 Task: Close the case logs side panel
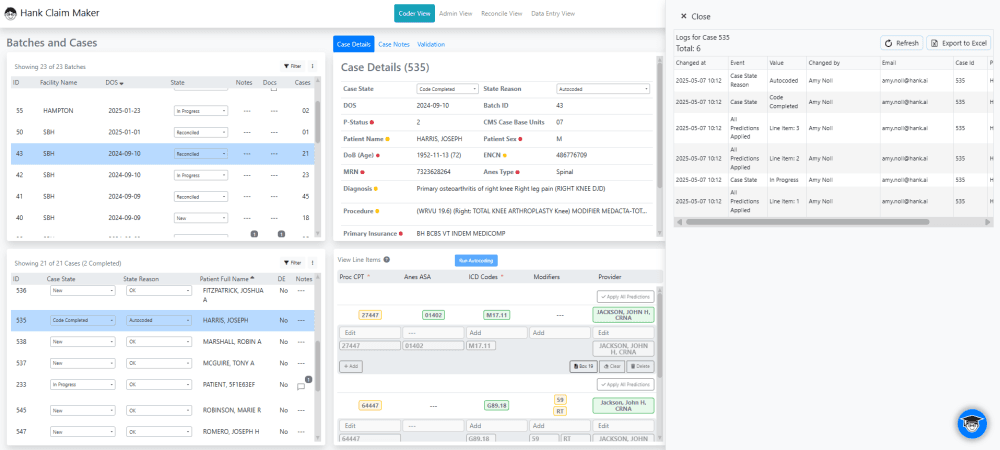695,17
